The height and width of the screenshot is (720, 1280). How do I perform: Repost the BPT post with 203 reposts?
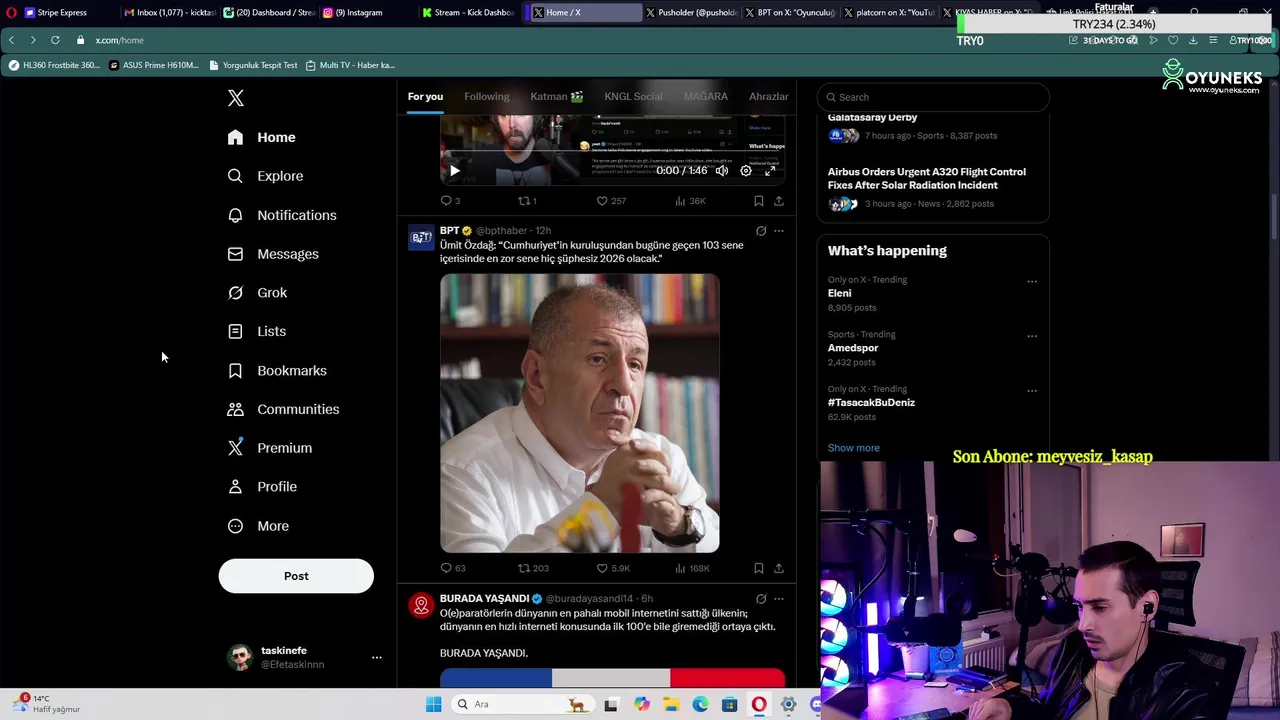(x=533, y=568)
